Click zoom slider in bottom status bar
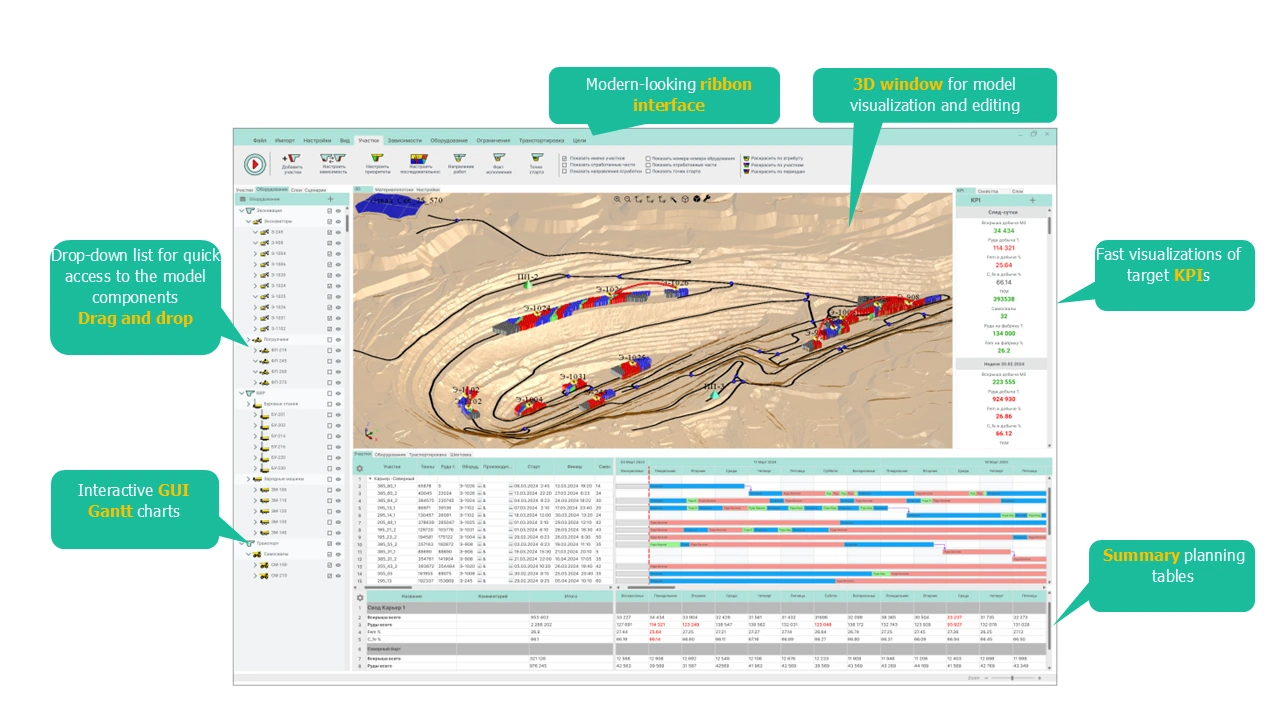This screenshot has height=720, width=1280. 1012,678
